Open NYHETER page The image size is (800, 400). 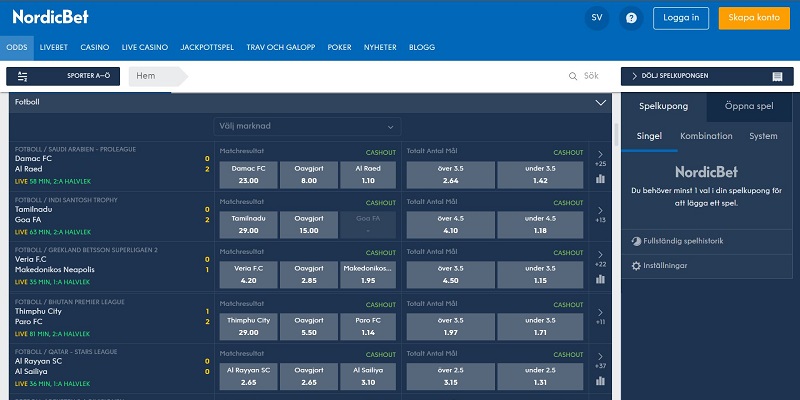coord(380,47)
